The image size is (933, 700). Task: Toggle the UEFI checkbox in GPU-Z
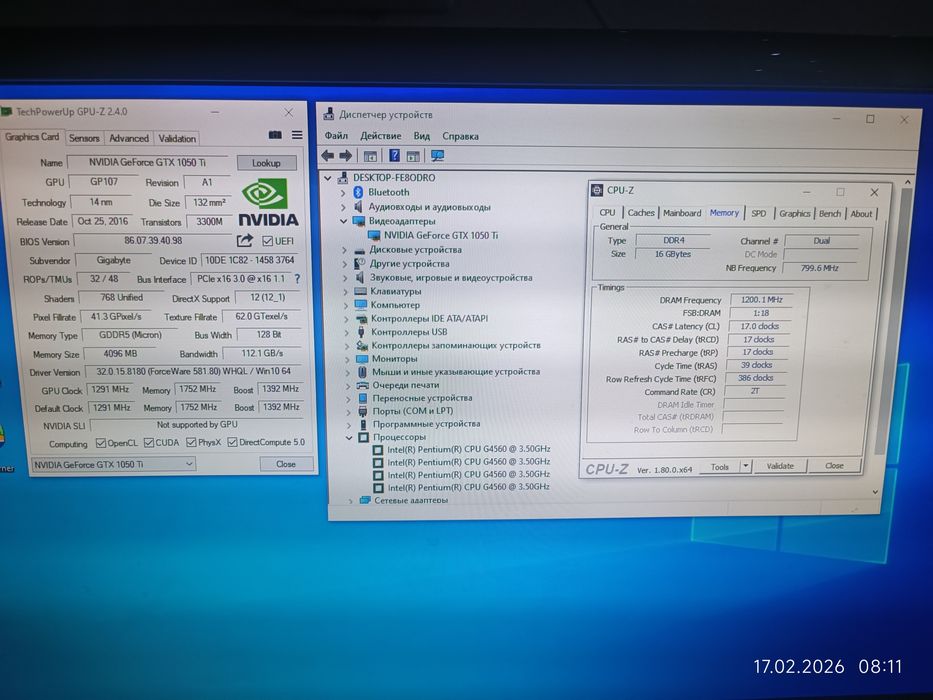pyautogui.click(x=267, y=240)
